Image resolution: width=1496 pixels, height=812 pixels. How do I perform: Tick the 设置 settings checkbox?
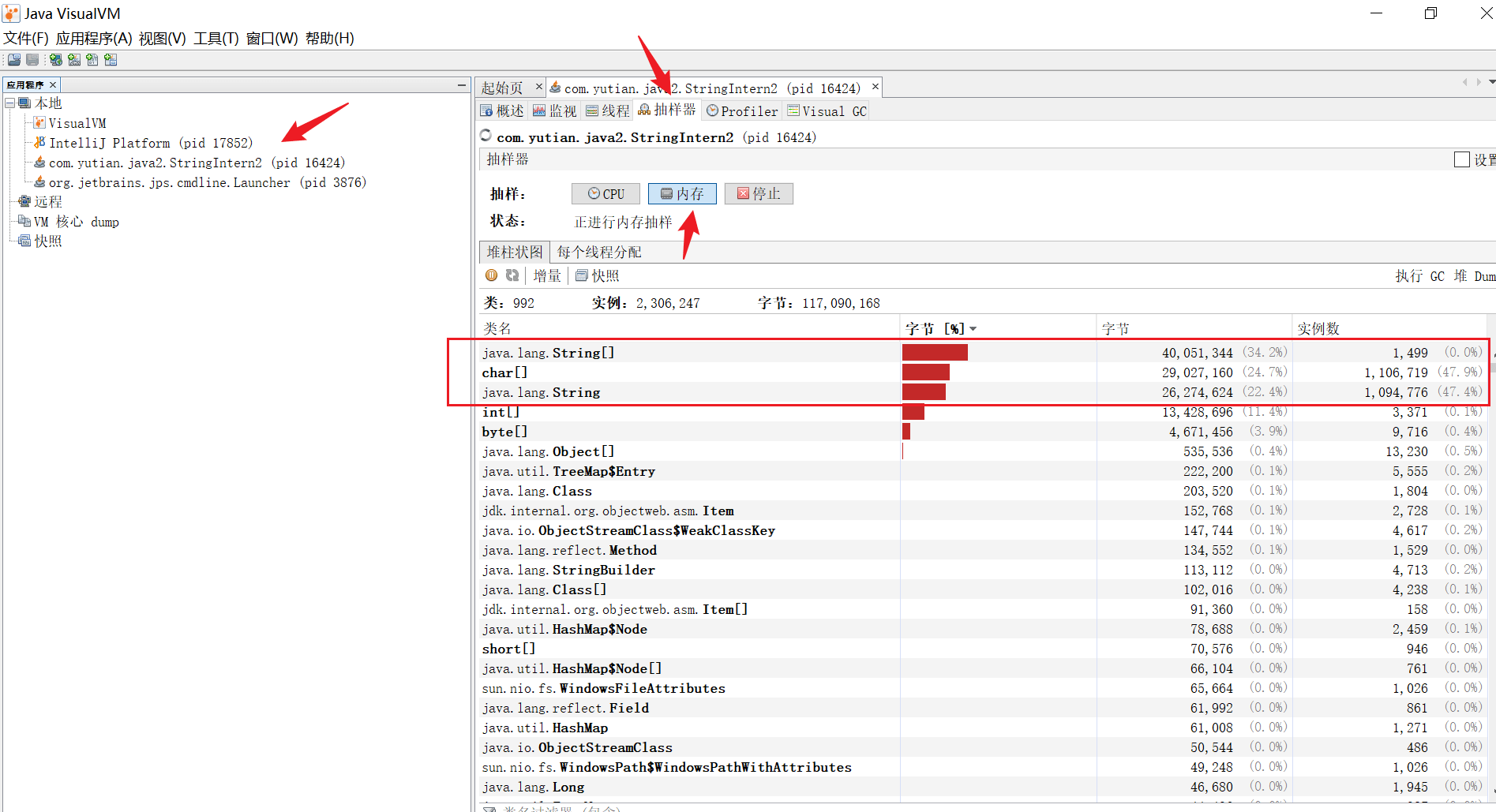pyautogui.click(x=1461, y=159)
